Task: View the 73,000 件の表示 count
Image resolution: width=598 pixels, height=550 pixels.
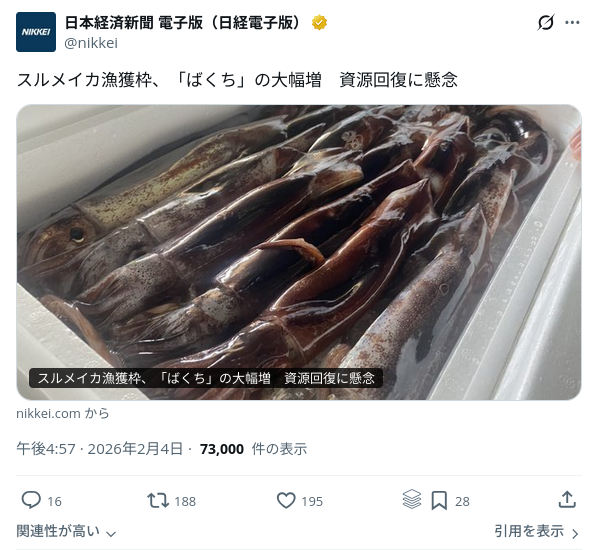Action: point(253,449)
